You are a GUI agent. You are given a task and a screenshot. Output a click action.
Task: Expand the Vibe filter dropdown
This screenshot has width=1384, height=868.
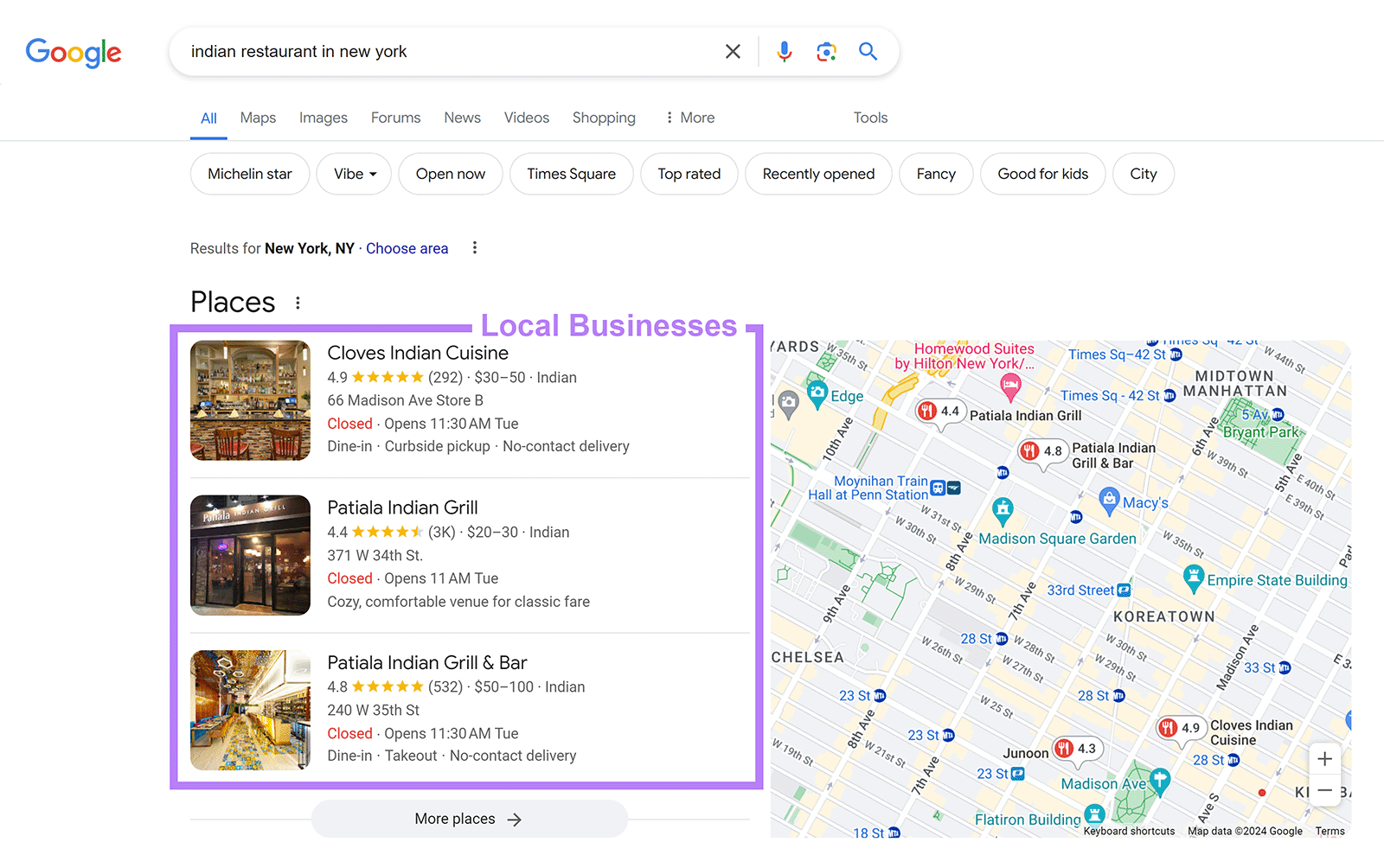pyautogui.click(x=354, y=174)
